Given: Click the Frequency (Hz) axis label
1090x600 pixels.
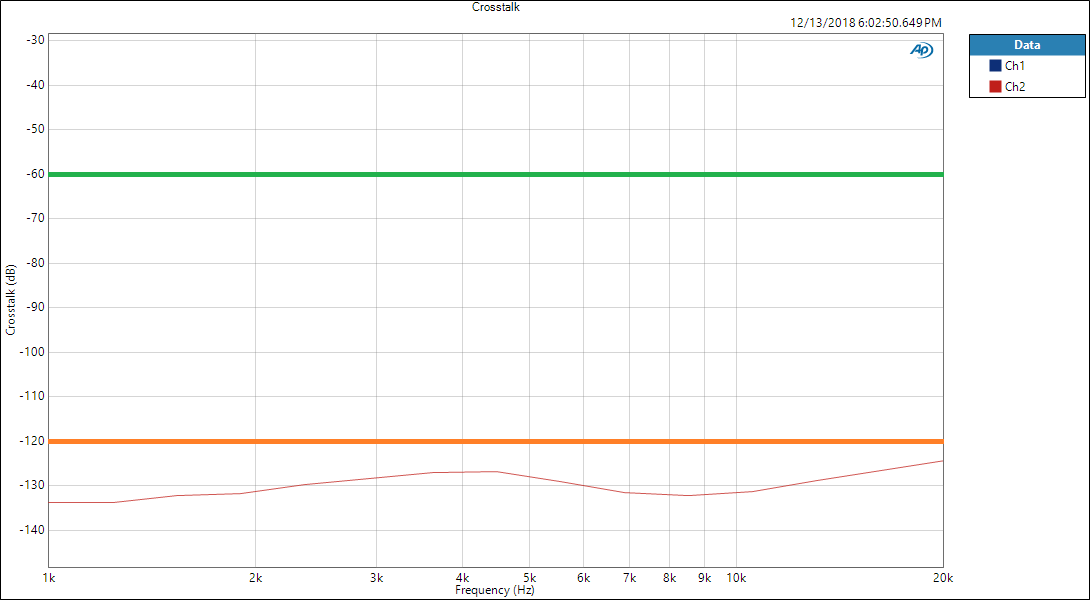Looking at the screenshot, I should [x=495, y=590].
